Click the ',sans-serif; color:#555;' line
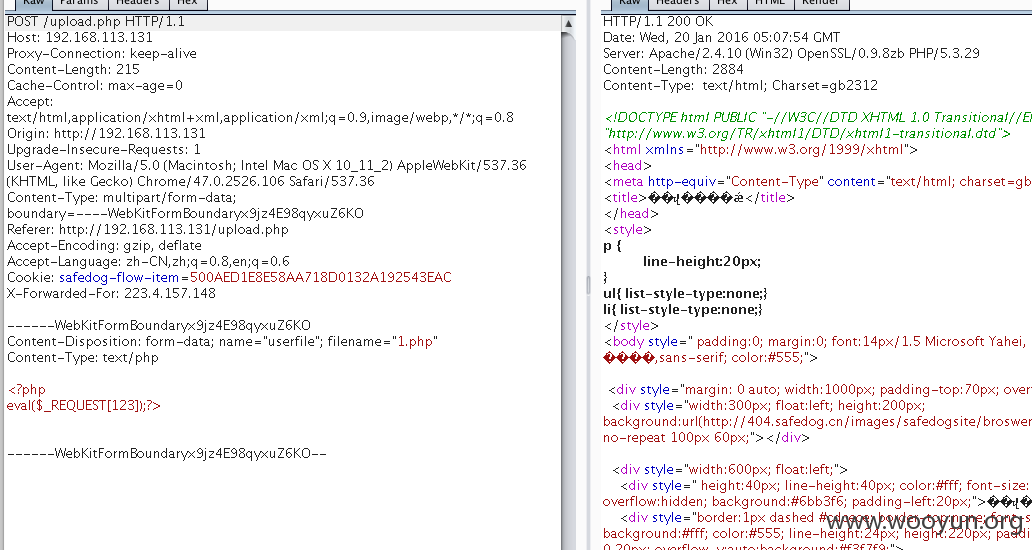The height and width of the screenshot is (550, 1032). [710, 358]
